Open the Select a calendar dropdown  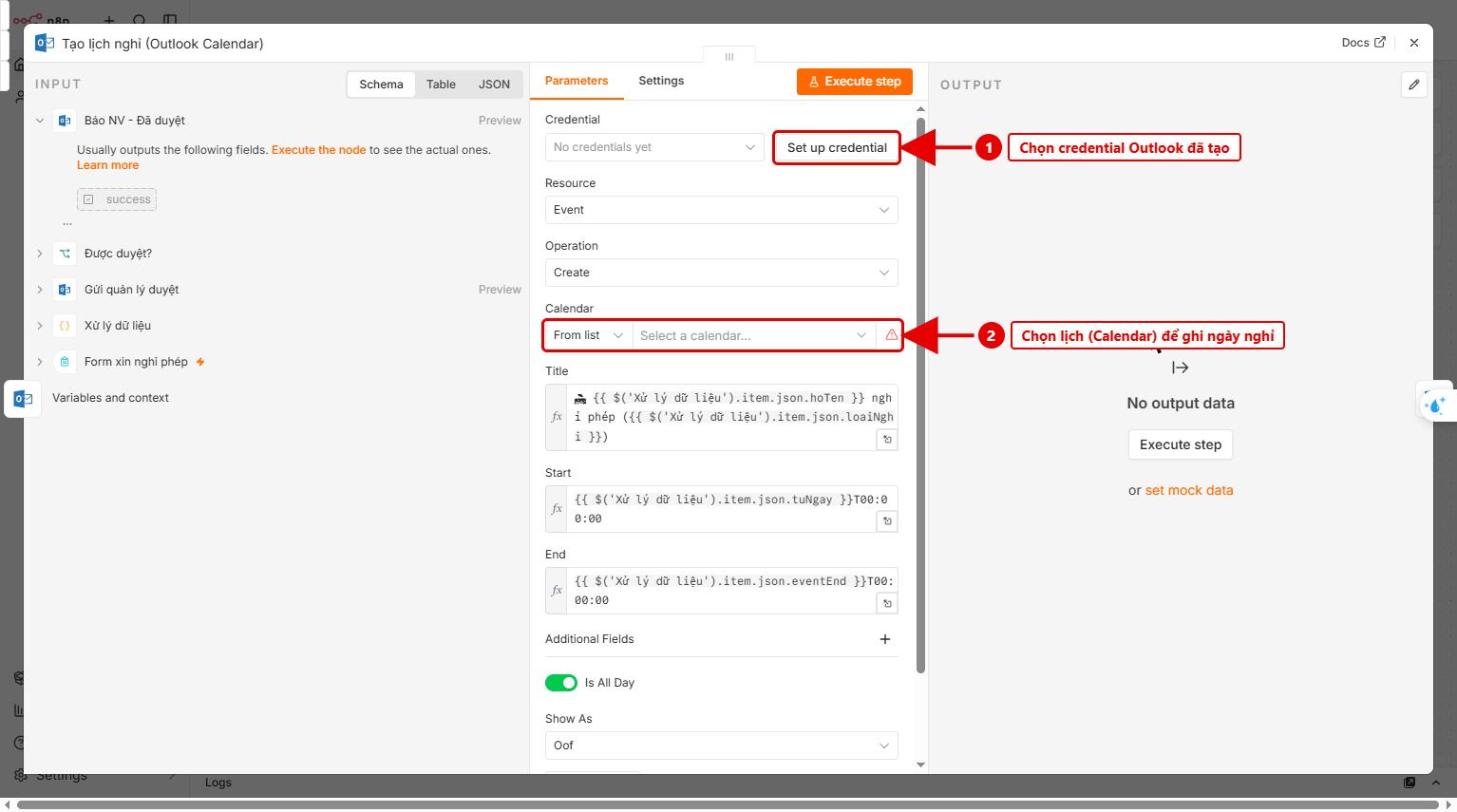[754, 335]
